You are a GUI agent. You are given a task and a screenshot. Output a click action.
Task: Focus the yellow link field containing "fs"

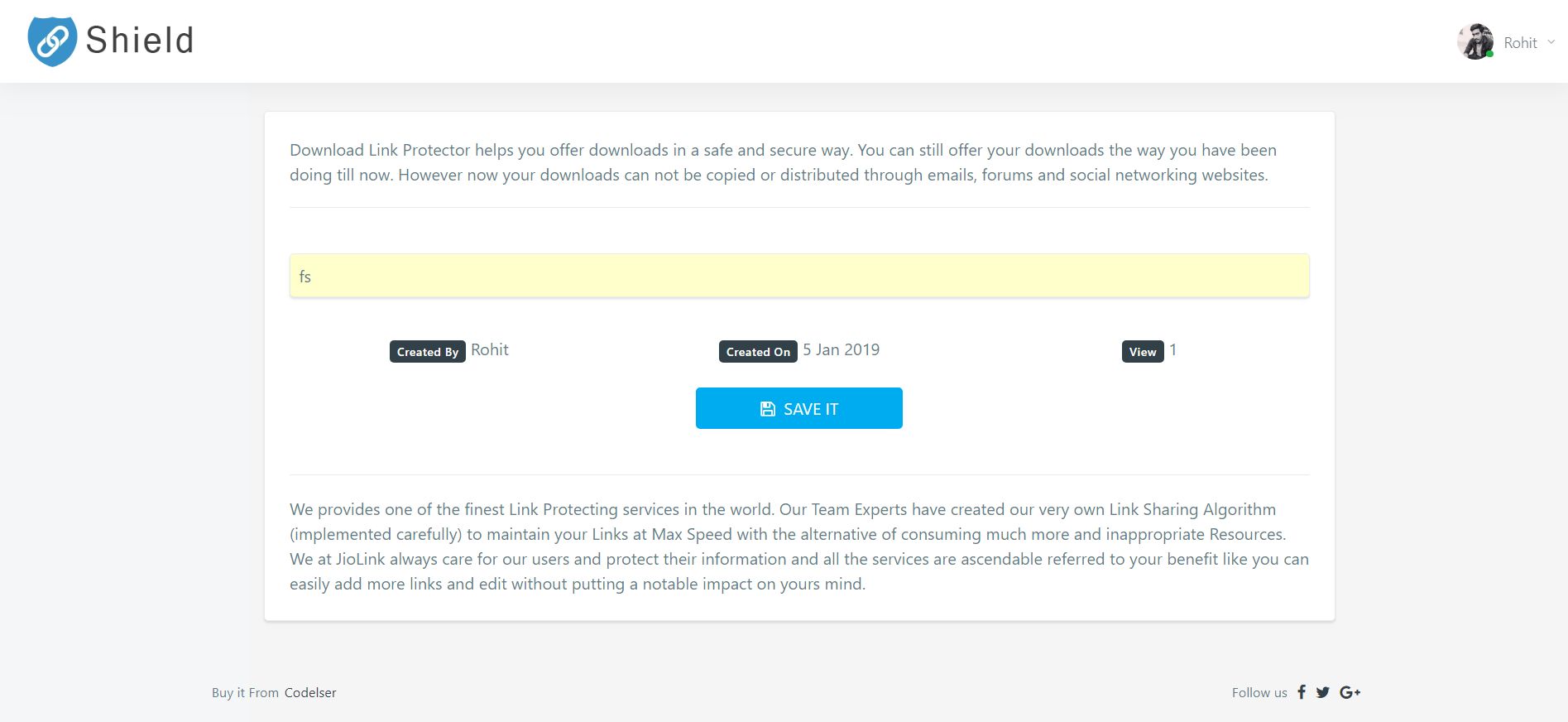[798, 276]
